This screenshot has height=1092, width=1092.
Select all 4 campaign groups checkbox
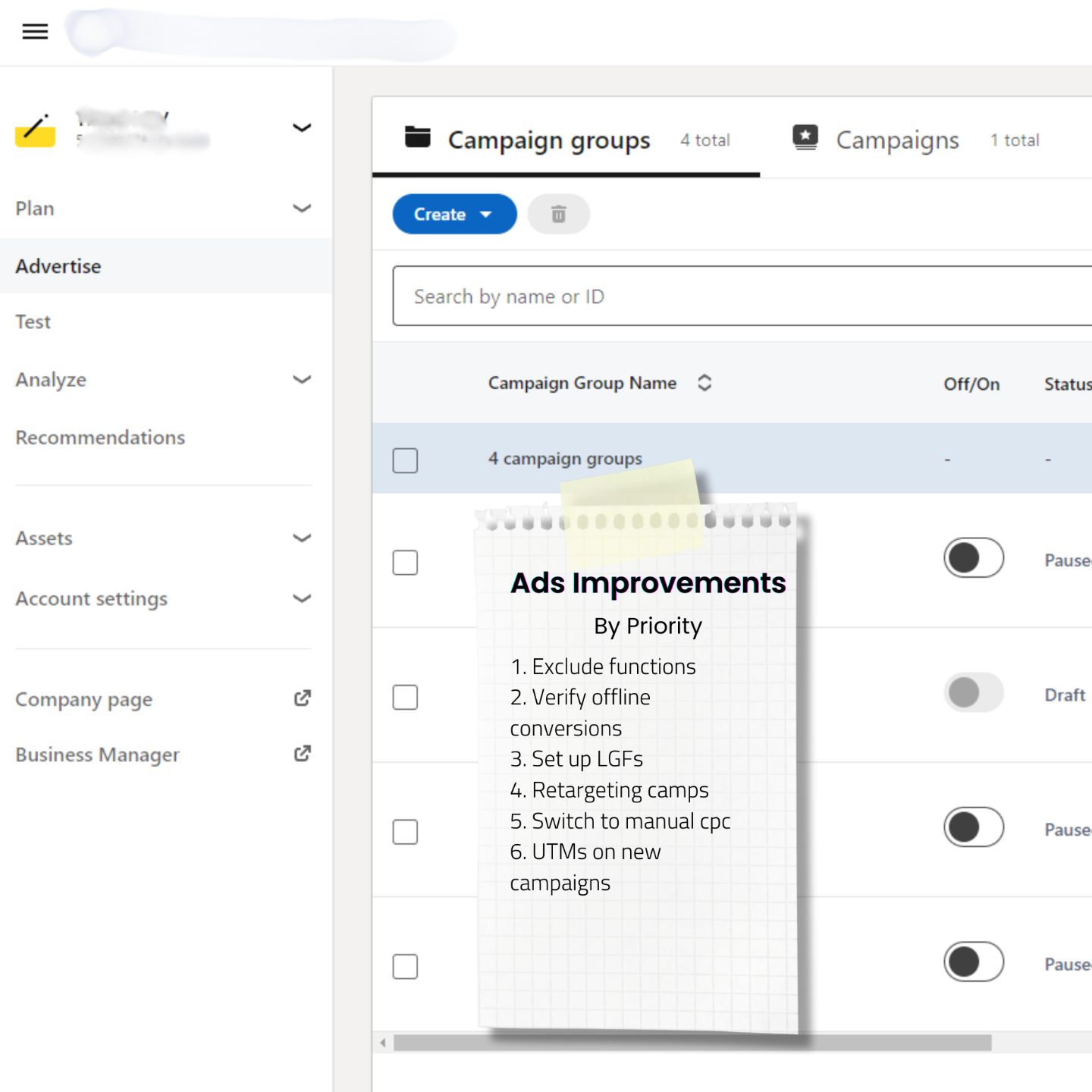(405, 460)
